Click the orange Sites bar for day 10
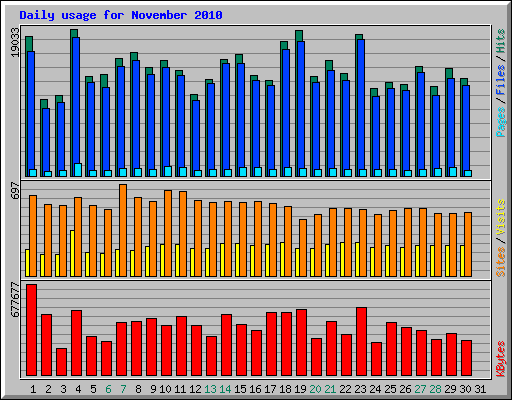The width and height of the screenshot is (512, 400). pos(168,233)
